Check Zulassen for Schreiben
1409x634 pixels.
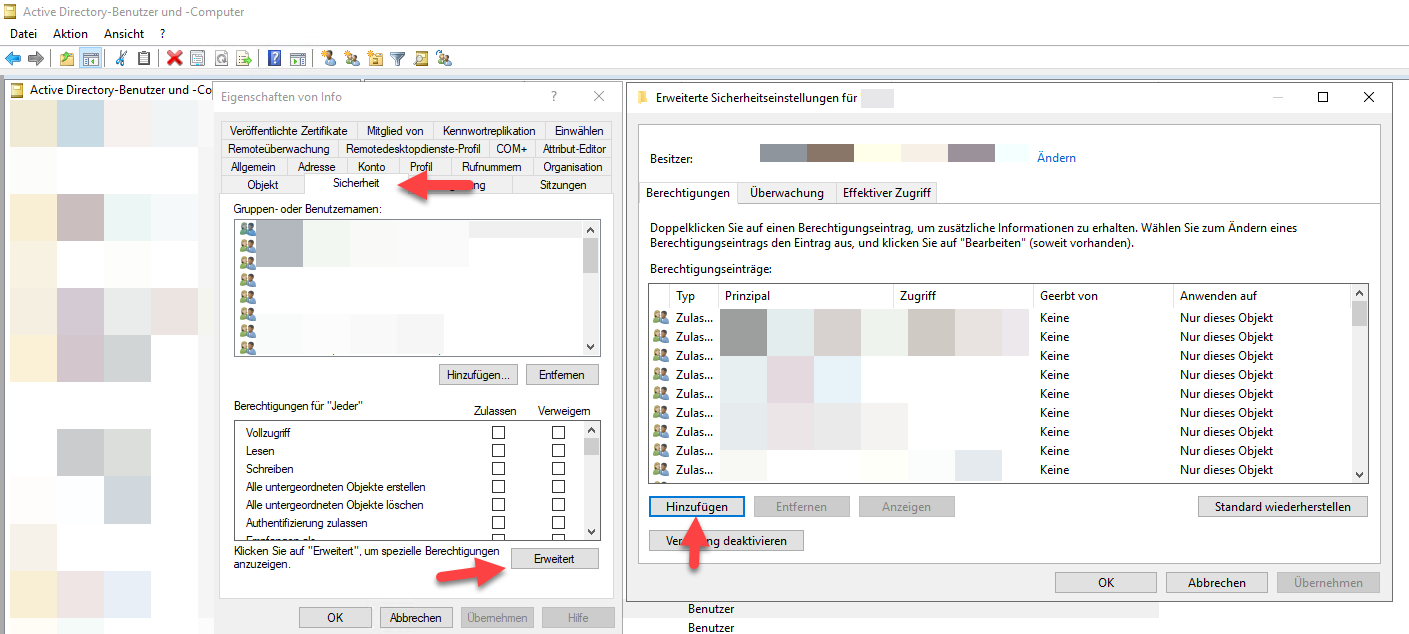click(x=498, y=468)
